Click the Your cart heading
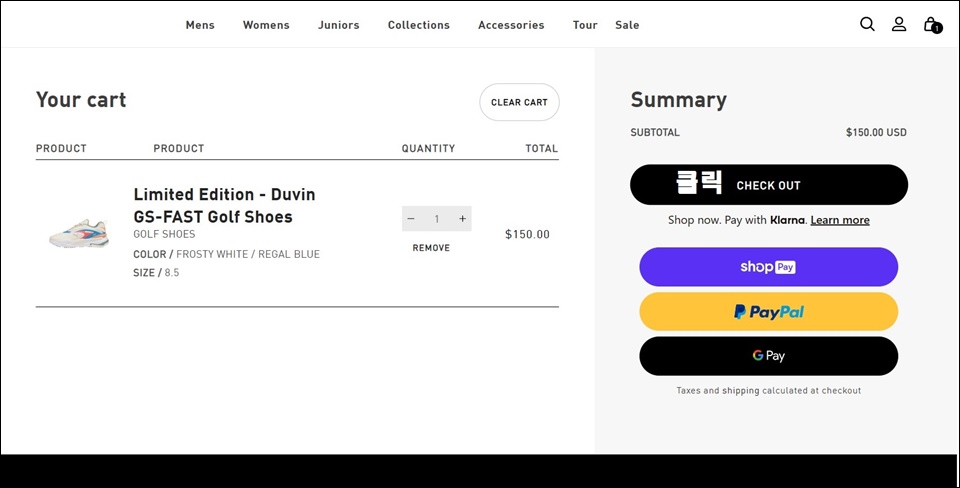The image size is (960, 488). tap(81, 100)
